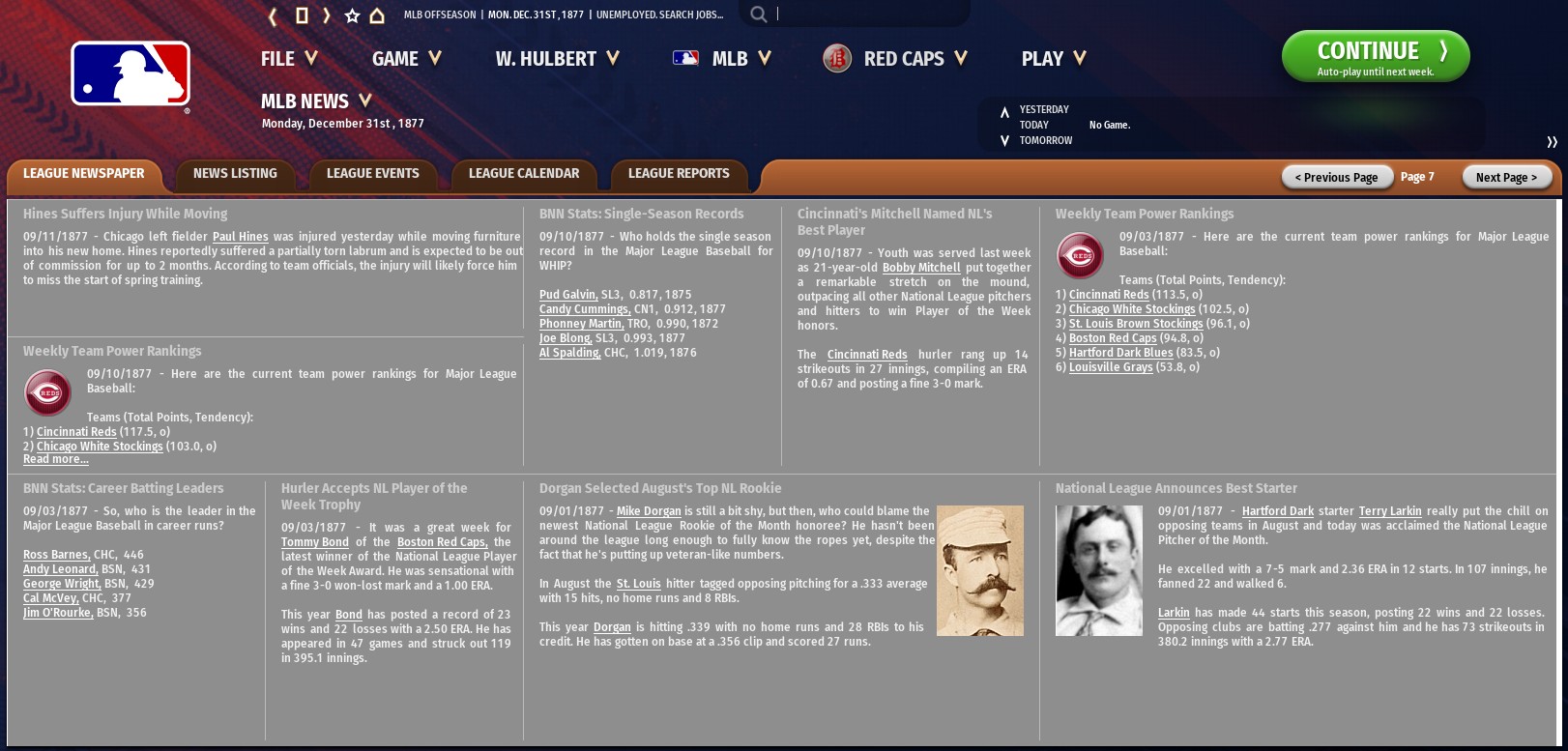
Task: Click the double-chevron collapse arrow at right
Action: click(x=1552, y=142)
